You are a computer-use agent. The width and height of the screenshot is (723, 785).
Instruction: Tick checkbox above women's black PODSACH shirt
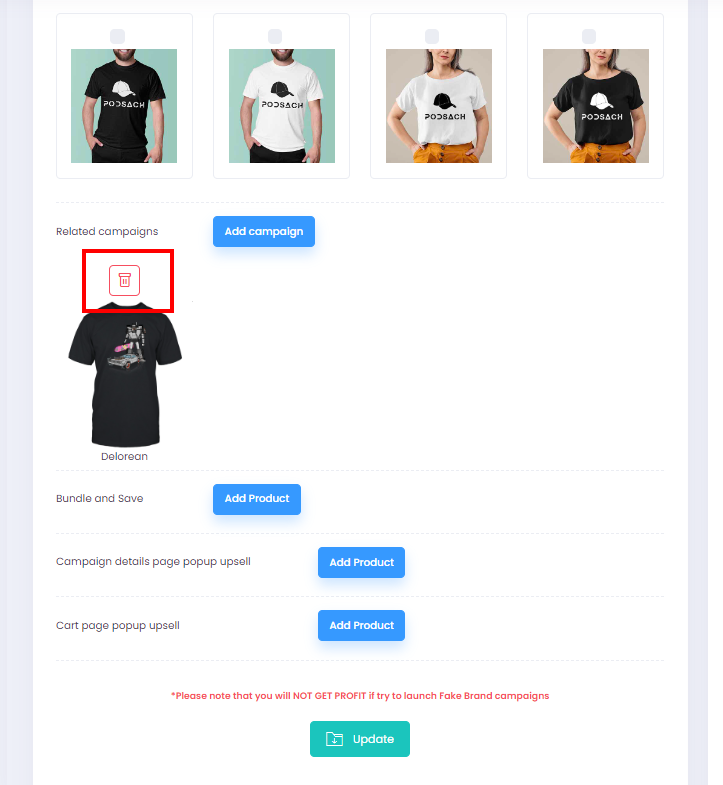coord(589,37)
